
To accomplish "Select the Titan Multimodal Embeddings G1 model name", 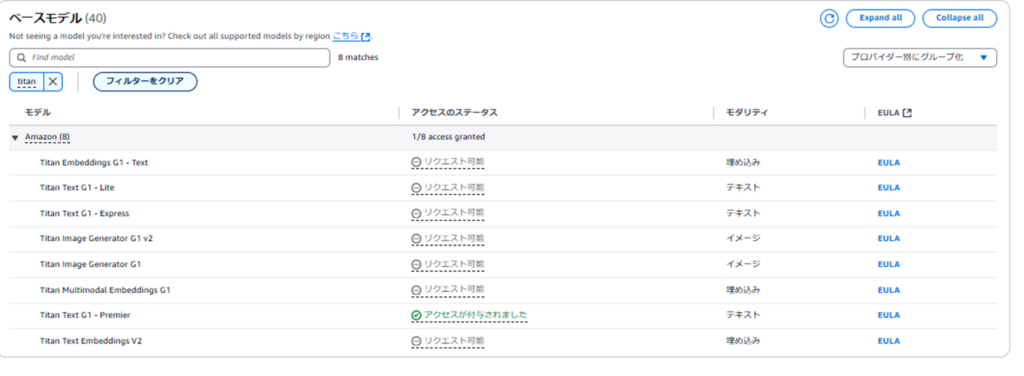I will pyautogui.click(x=104, y=290).
